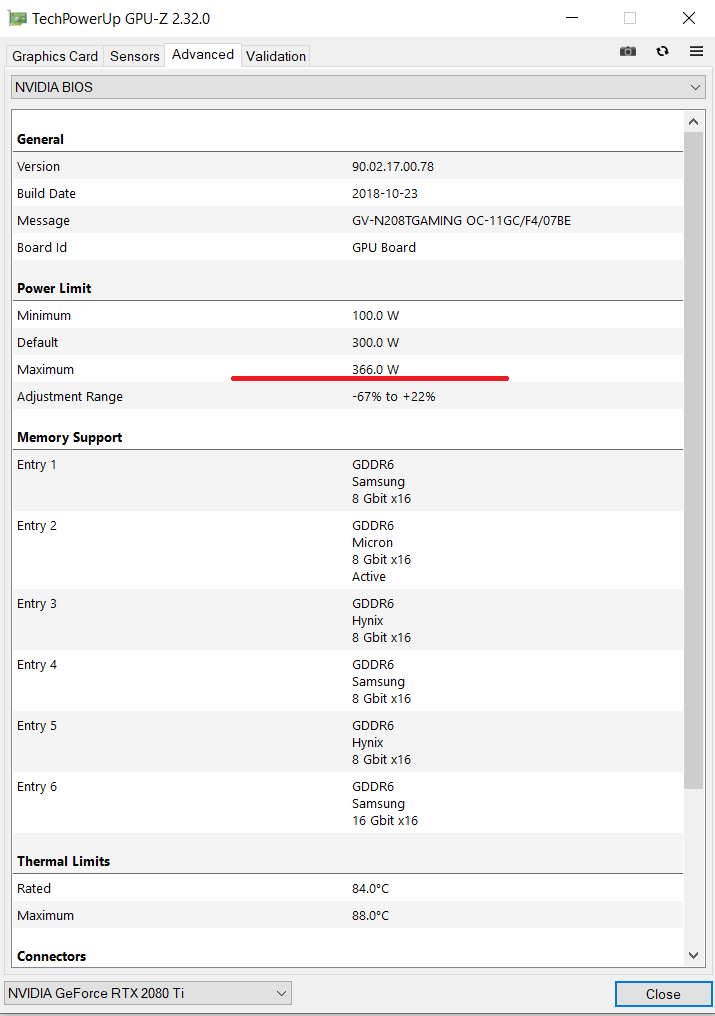Switch to the Graphics Card tab
Viewport: 715px width, 1016px height.
point(55,56)
